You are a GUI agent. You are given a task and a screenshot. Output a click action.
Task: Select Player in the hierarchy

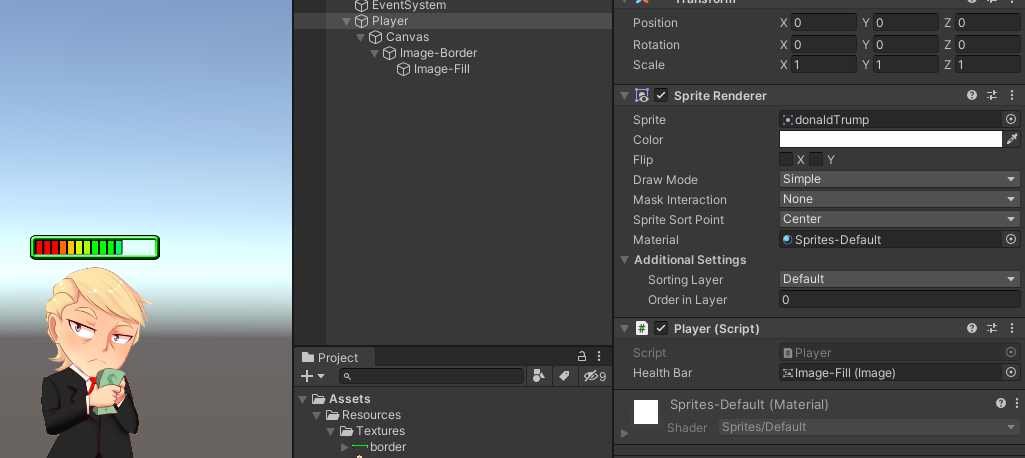pos(390,21)
